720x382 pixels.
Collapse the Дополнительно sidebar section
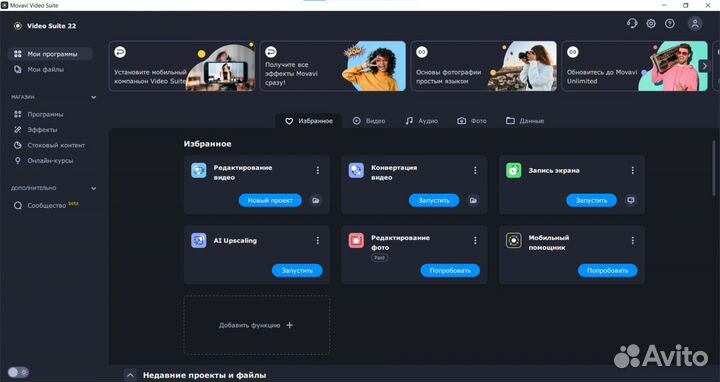point(94,188)
